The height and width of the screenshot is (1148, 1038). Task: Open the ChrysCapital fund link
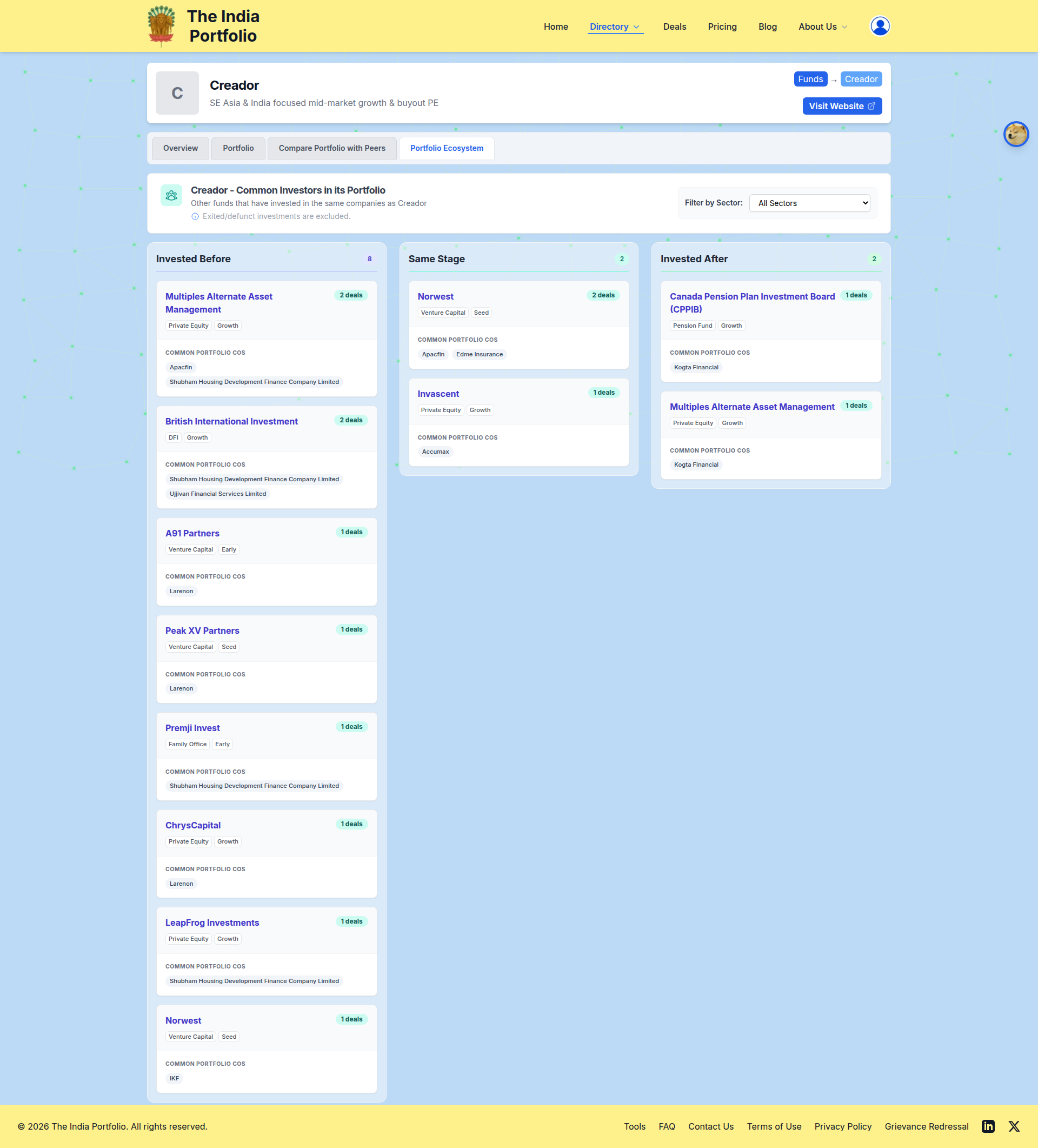(x=193, y=825)
